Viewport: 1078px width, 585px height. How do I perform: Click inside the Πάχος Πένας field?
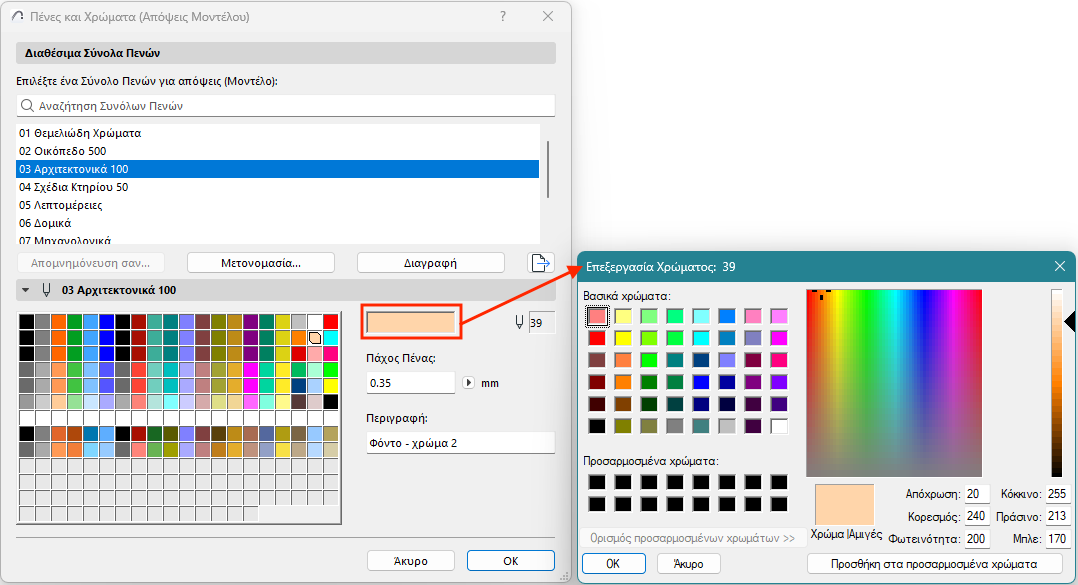pos(410,382)
